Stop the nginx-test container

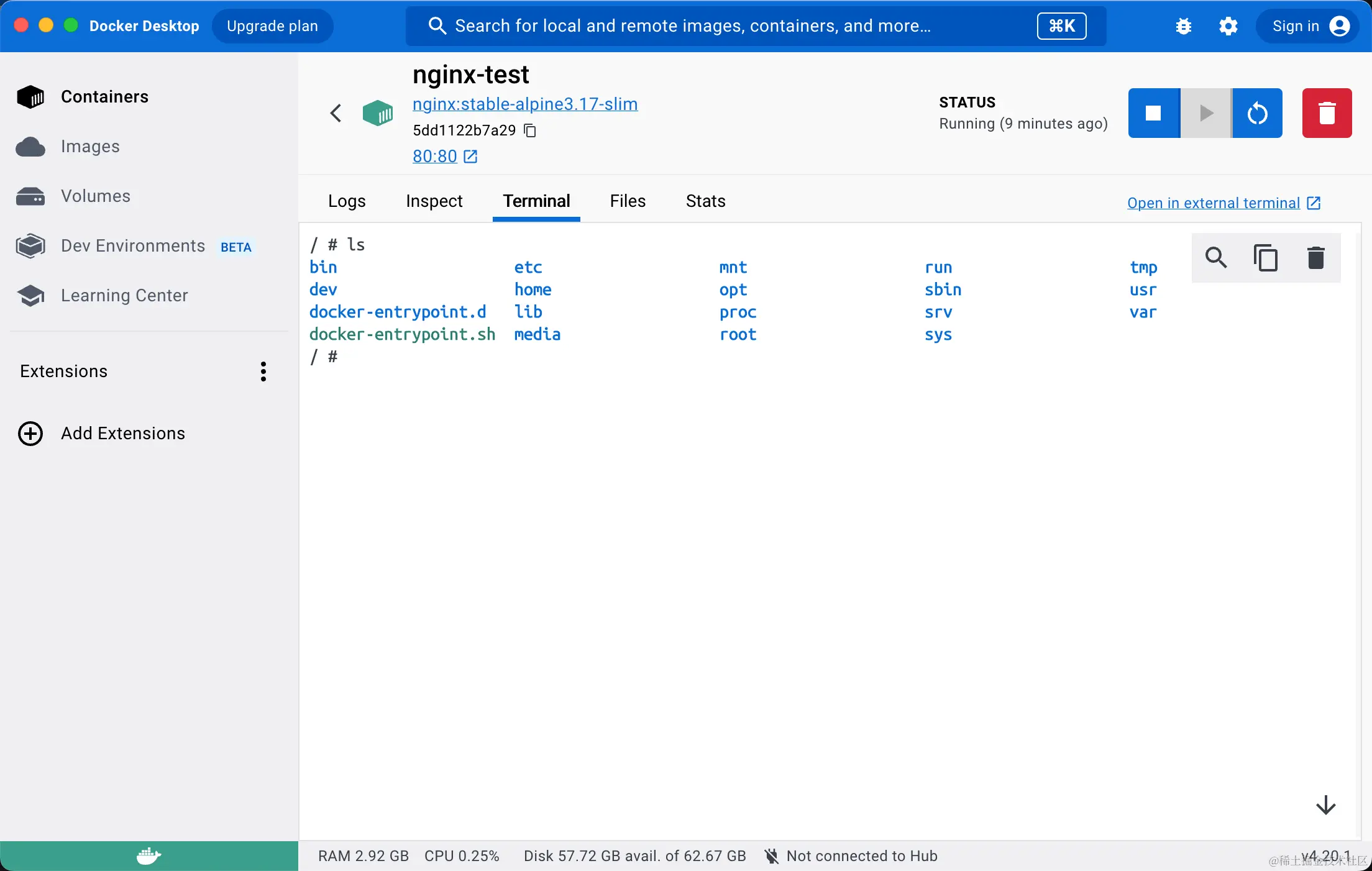[x=1153, y=113]
